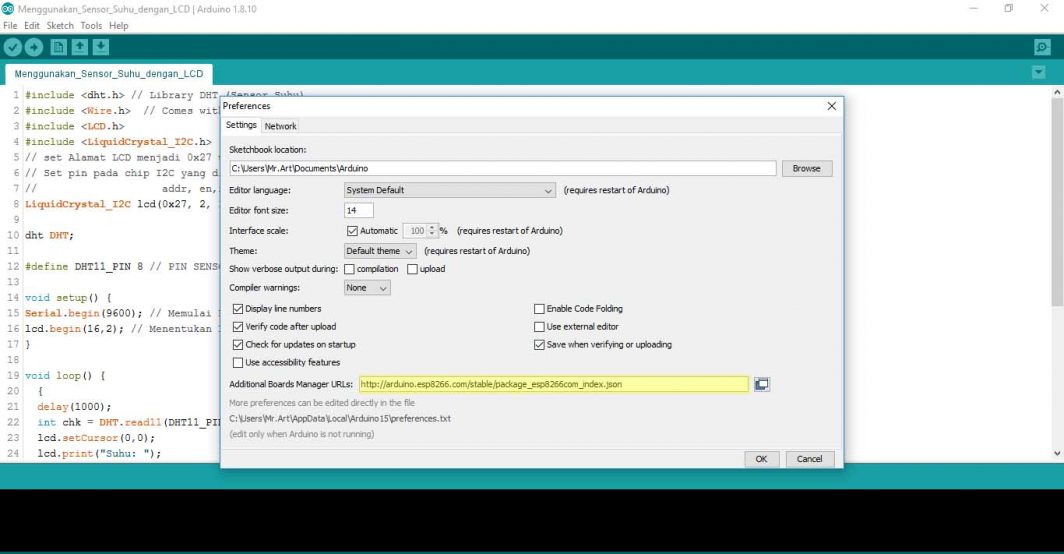
Task: Click the Save sketch icon
Action: [x=101, y=47]
